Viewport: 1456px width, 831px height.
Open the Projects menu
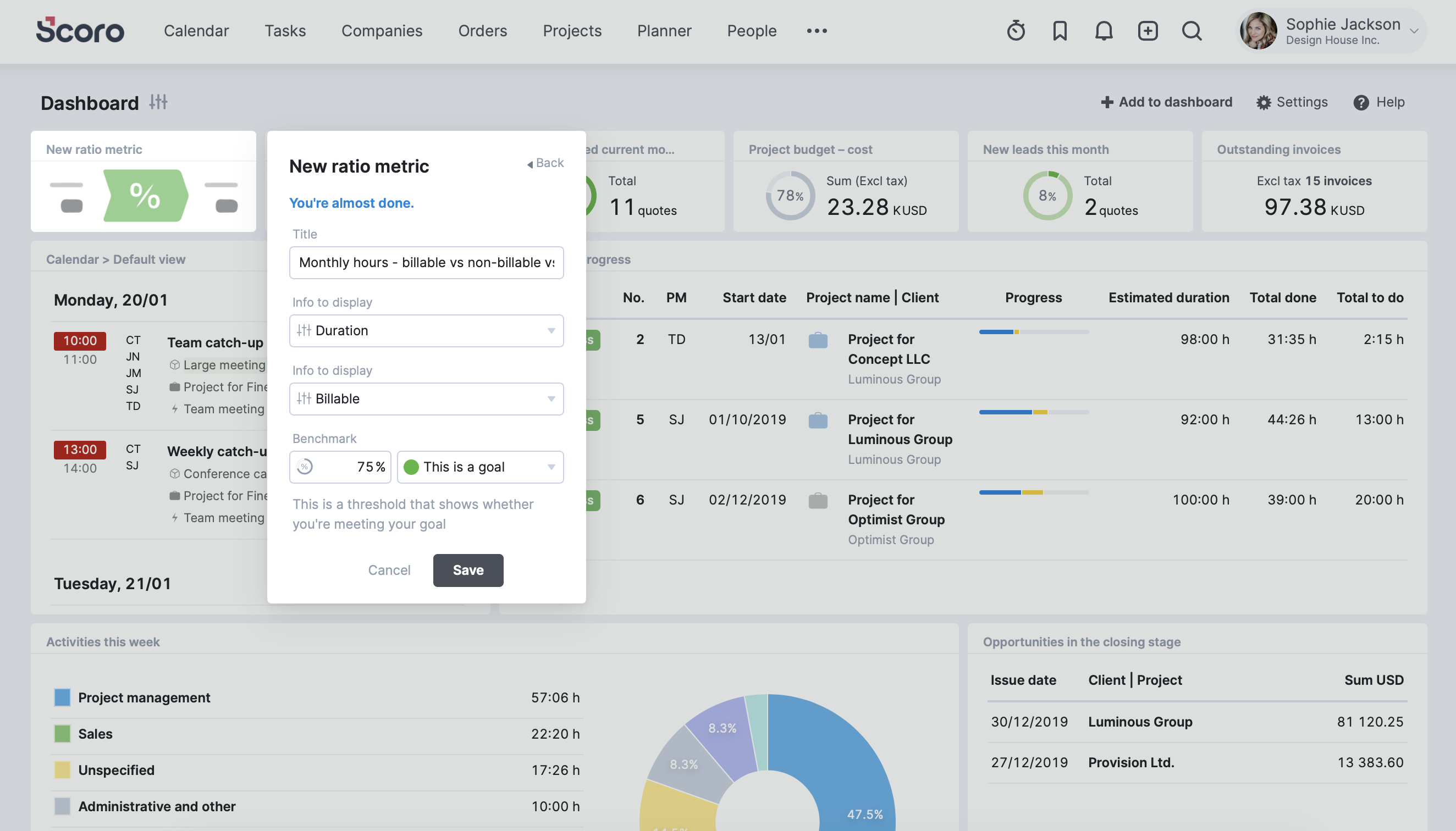tap(572, 31)
